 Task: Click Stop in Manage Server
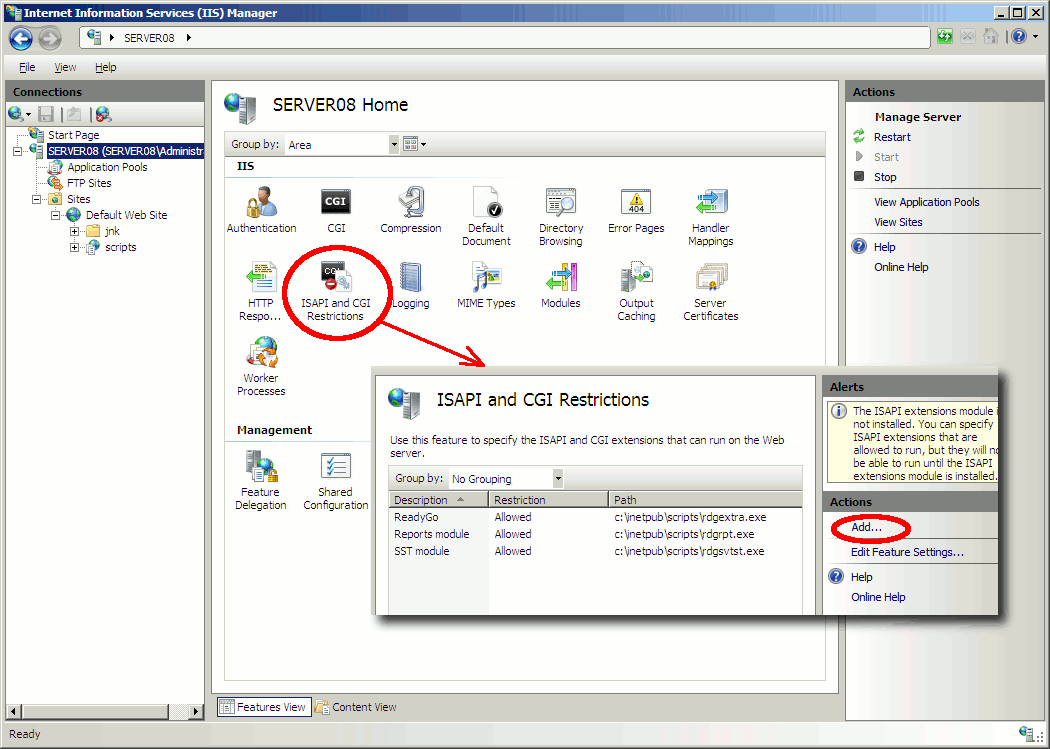(885, 177)
